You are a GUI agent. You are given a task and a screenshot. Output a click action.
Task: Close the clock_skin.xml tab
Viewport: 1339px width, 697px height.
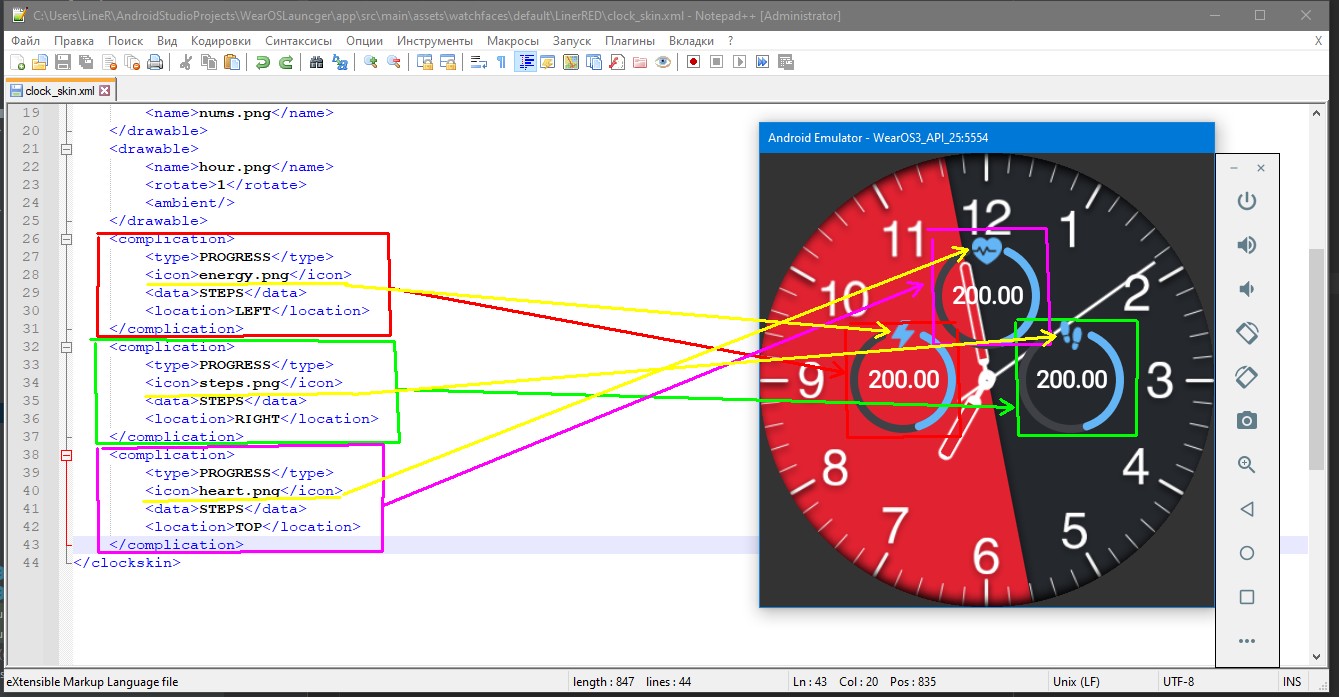point(104,90)
